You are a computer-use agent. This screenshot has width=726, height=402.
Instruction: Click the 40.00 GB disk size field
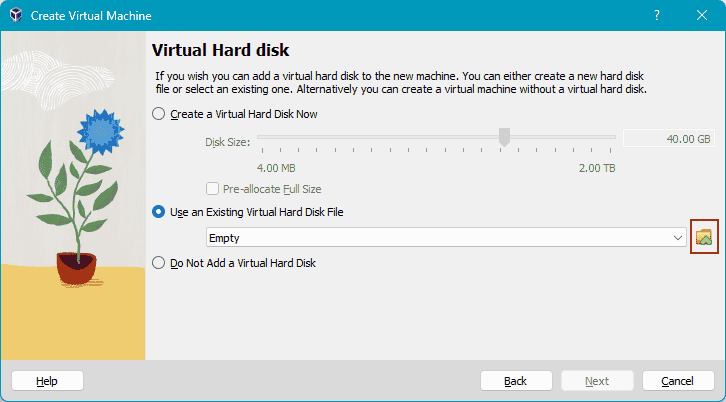[x=669, y=139]
